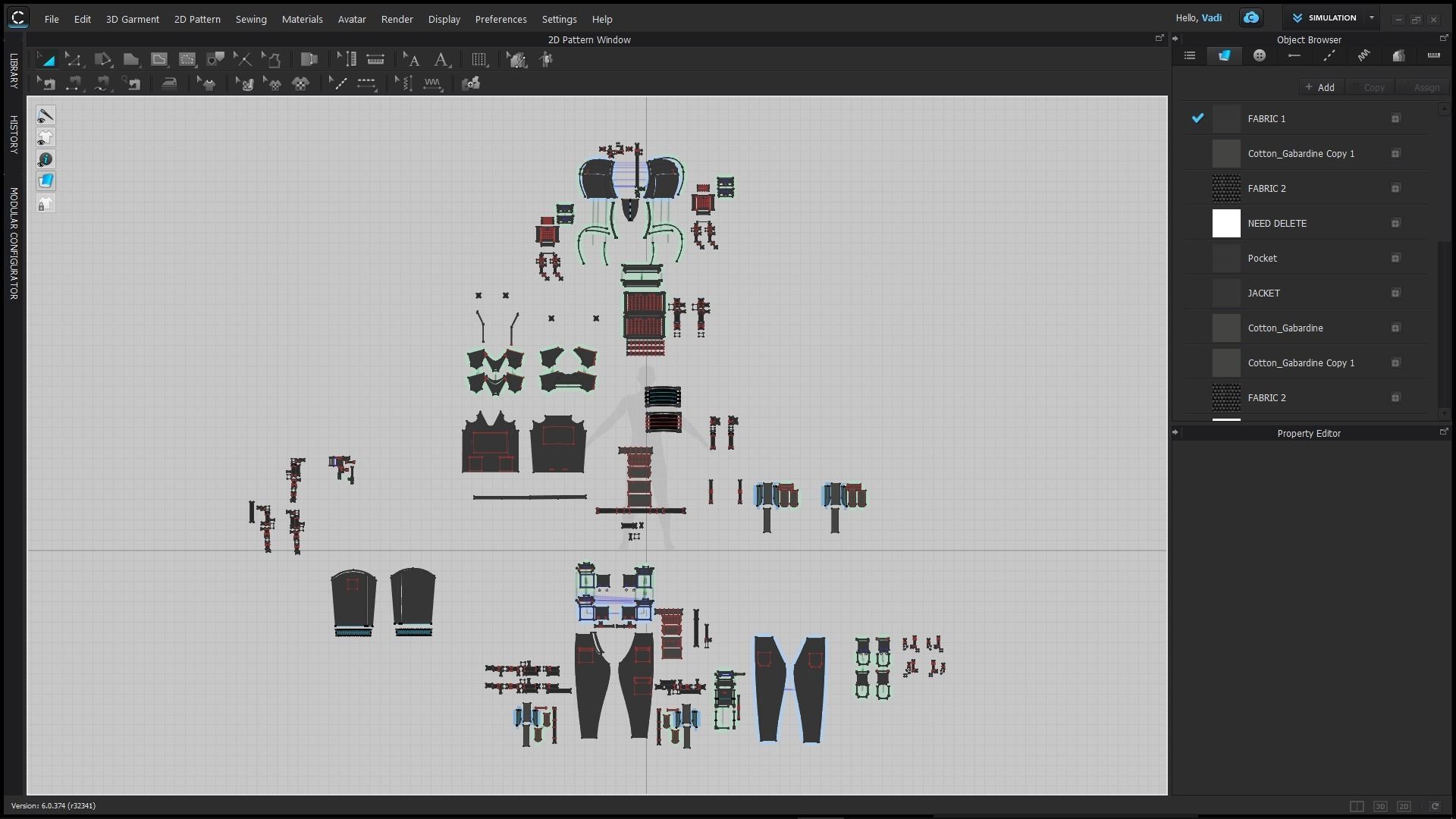Click the Edit Texture shirt tool
This screenshot has height=819, width=1456.
[x=208, y=83]
